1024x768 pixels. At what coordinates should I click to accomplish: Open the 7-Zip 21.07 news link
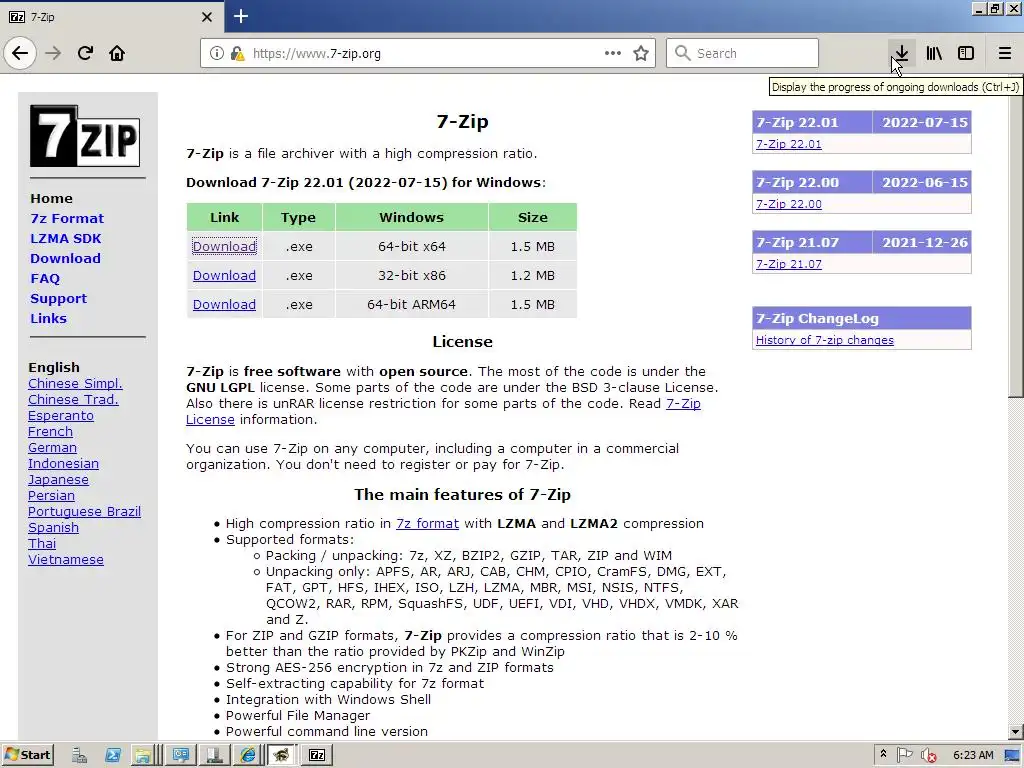[x=788, y=264]
